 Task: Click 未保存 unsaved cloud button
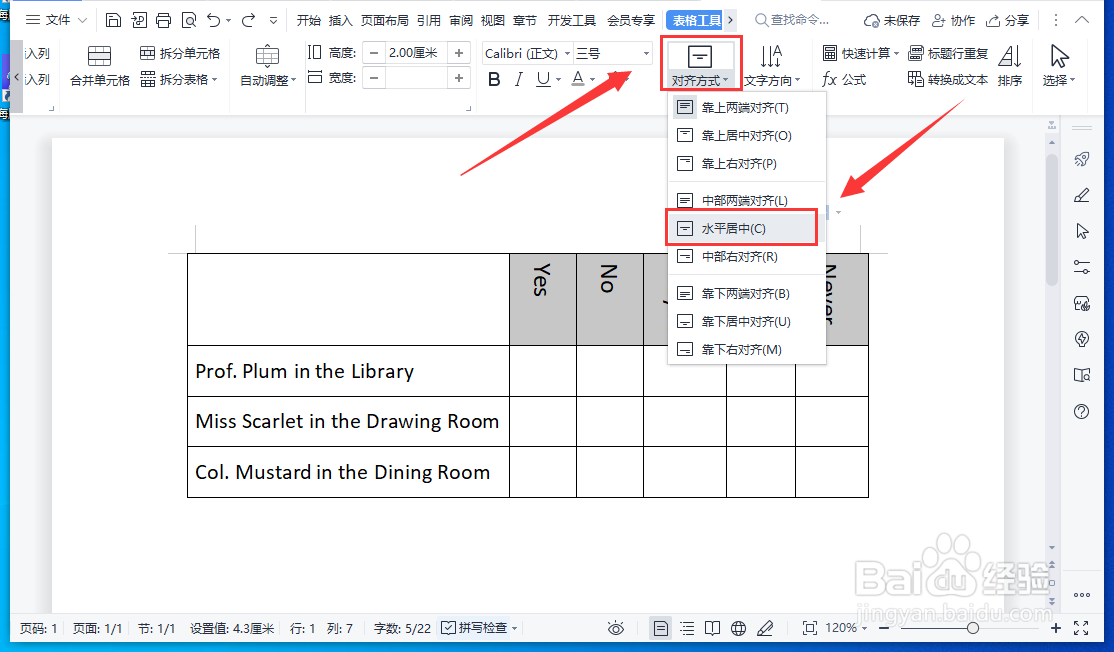coord(892,21)
